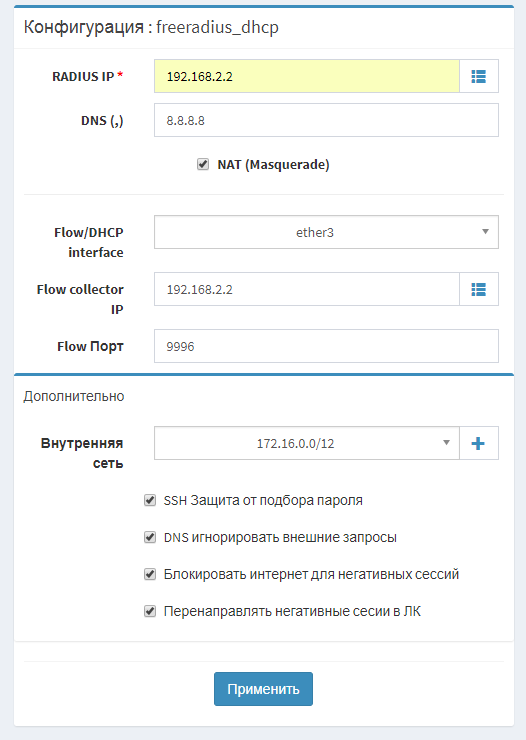Viewport: 526px width, 740px height.
Task: Open the Flow/DHCP interface ether3 dropdown
Action: [x=326, y=232]
